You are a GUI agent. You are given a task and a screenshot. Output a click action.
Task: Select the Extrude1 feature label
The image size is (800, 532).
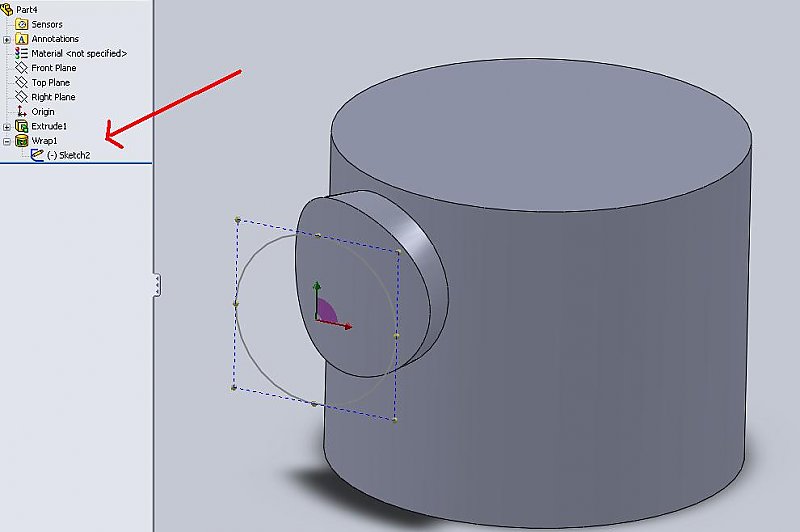pyautogui.click(x=49, y=126)
